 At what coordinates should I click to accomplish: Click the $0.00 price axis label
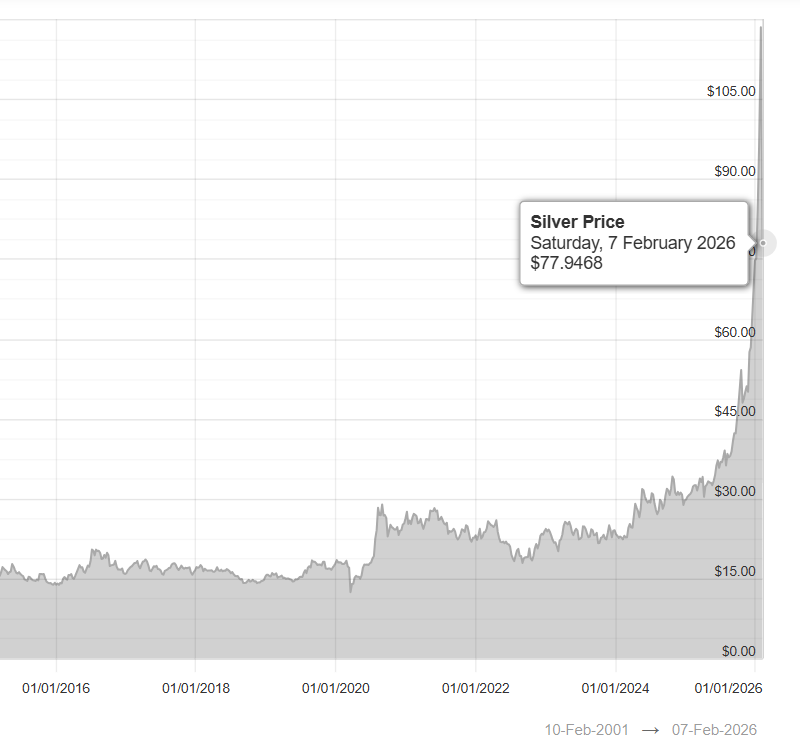pyautogui.click(x=739, y=651)
